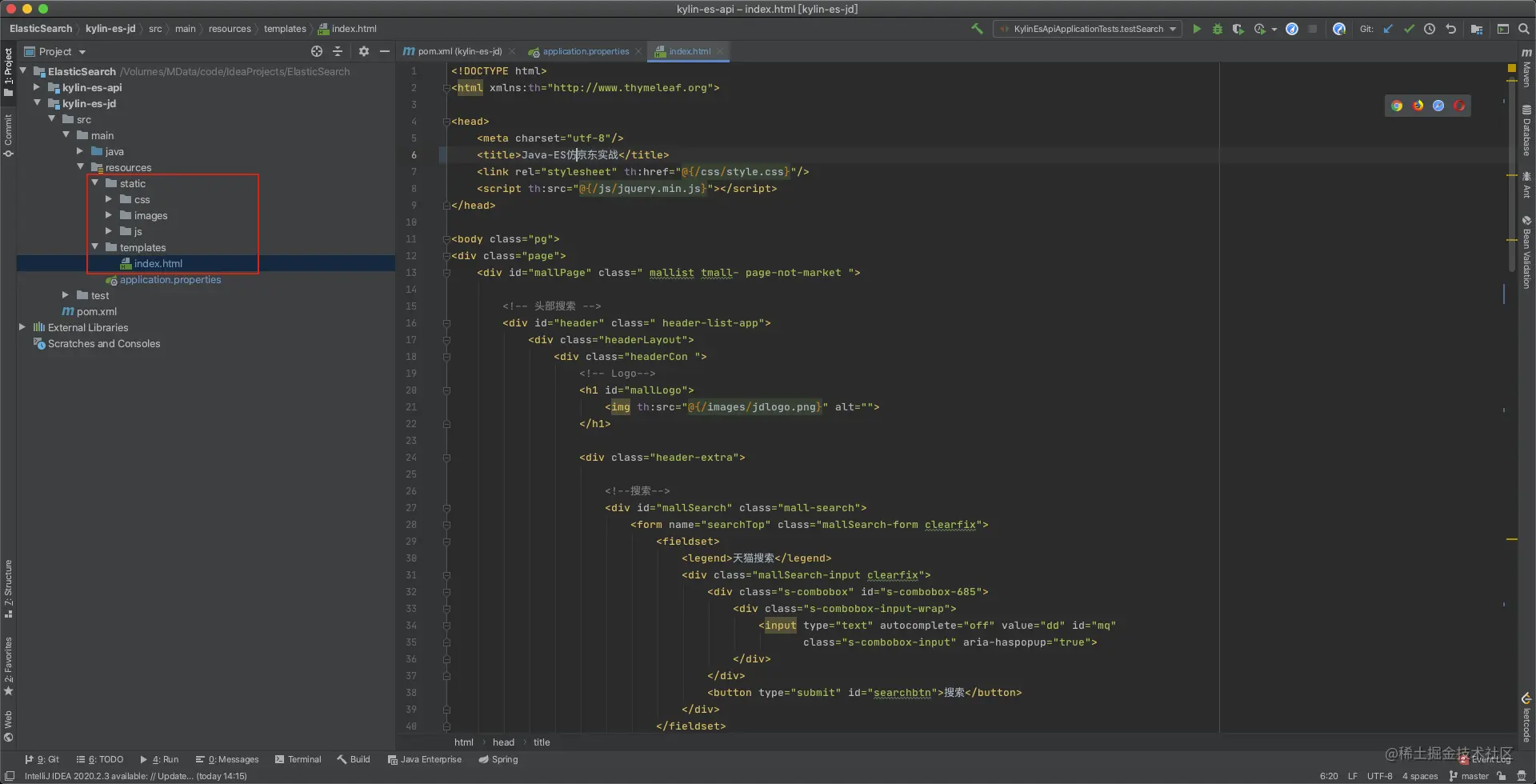
Task: Click the inspector hat icon in the status bar
Action: (x=1522, y=776)
